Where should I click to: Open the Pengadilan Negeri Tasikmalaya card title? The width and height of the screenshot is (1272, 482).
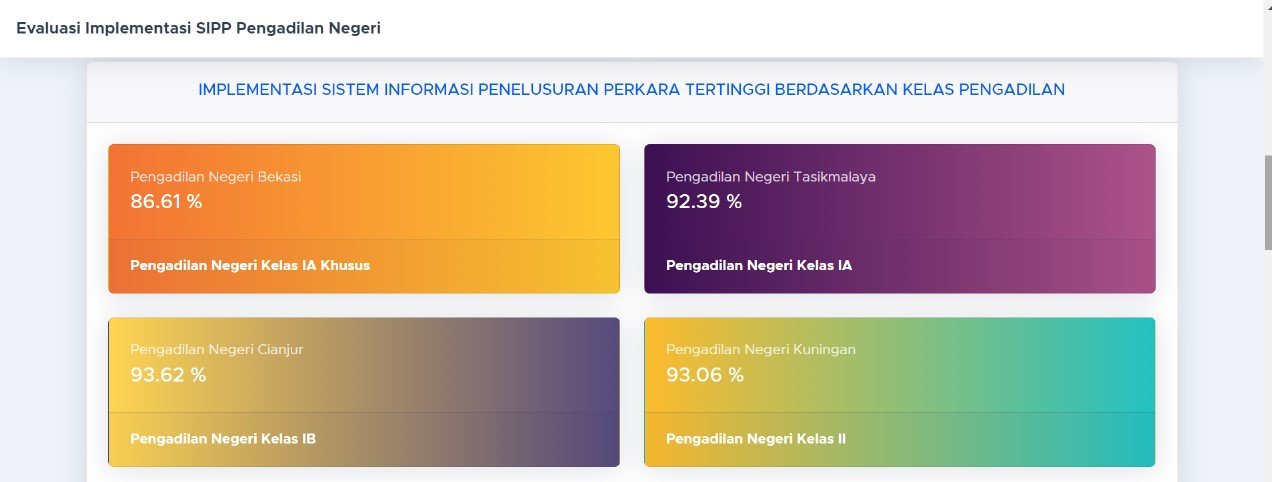[770, 177]
